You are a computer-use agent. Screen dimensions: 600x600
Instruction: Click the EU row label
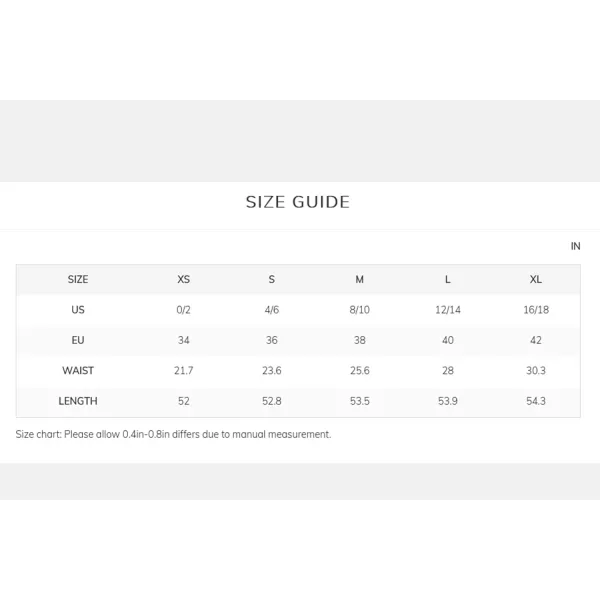78,340
